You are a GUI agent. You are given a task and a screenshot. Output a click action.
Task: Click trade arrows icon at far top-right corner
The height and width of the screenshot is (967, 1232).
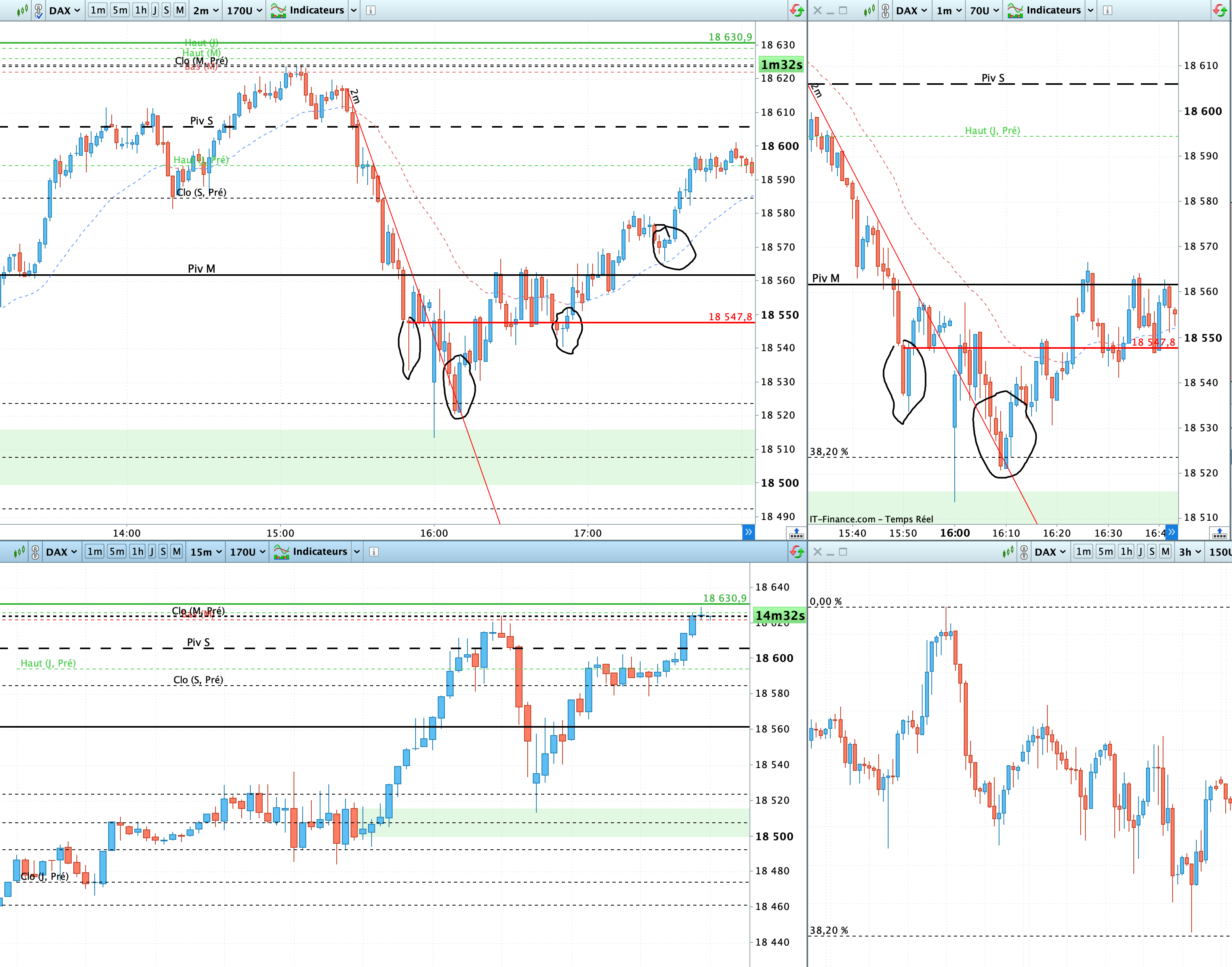(x=1220, y=10)
